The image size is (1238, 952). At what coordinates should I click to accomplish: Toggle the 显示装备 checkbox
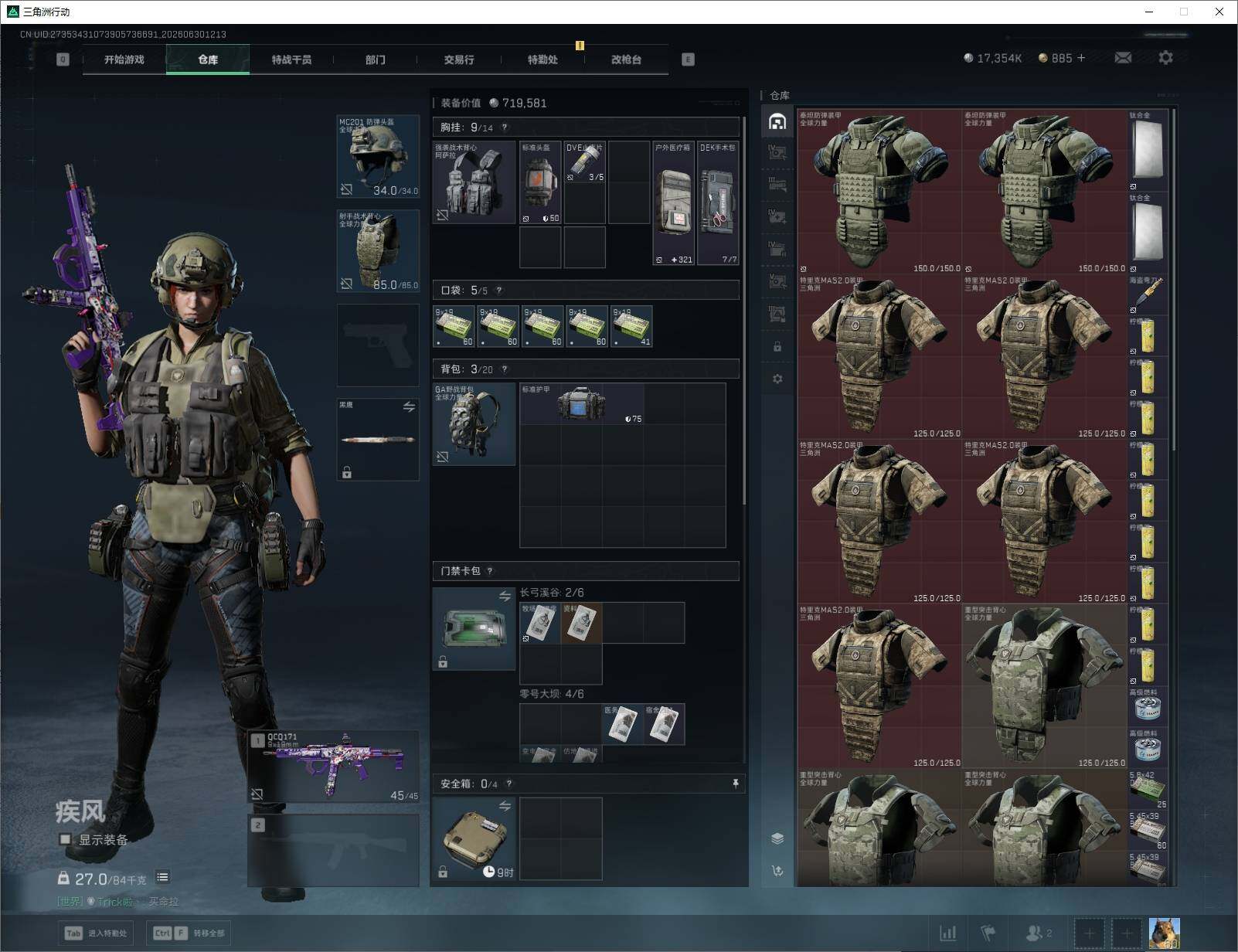pyautogui.click(x=66, y=839)
